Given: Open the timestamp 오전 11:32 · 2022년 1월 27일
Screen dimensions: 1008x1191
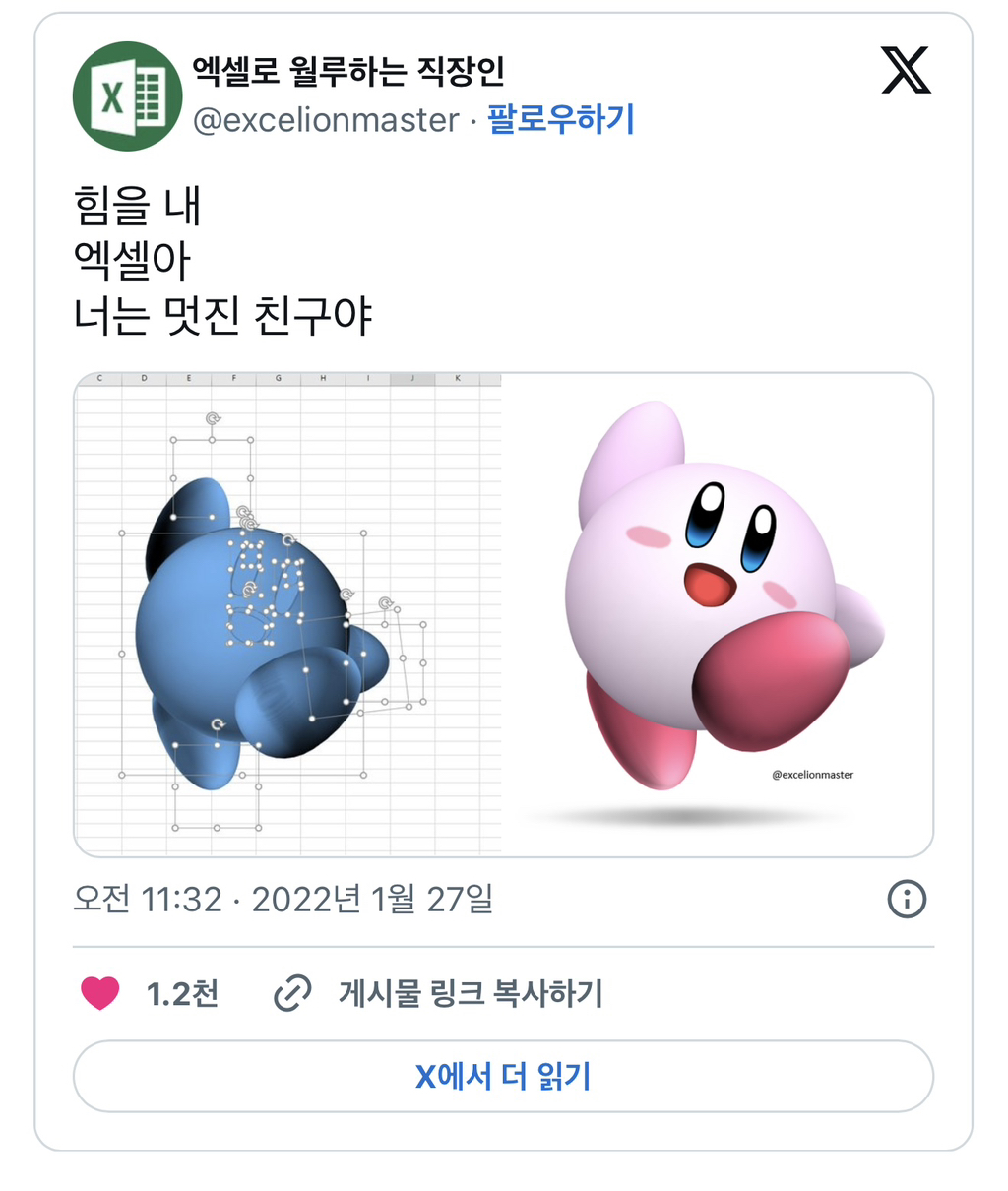Looking at the screenshot, I should (x=283, y=899).
